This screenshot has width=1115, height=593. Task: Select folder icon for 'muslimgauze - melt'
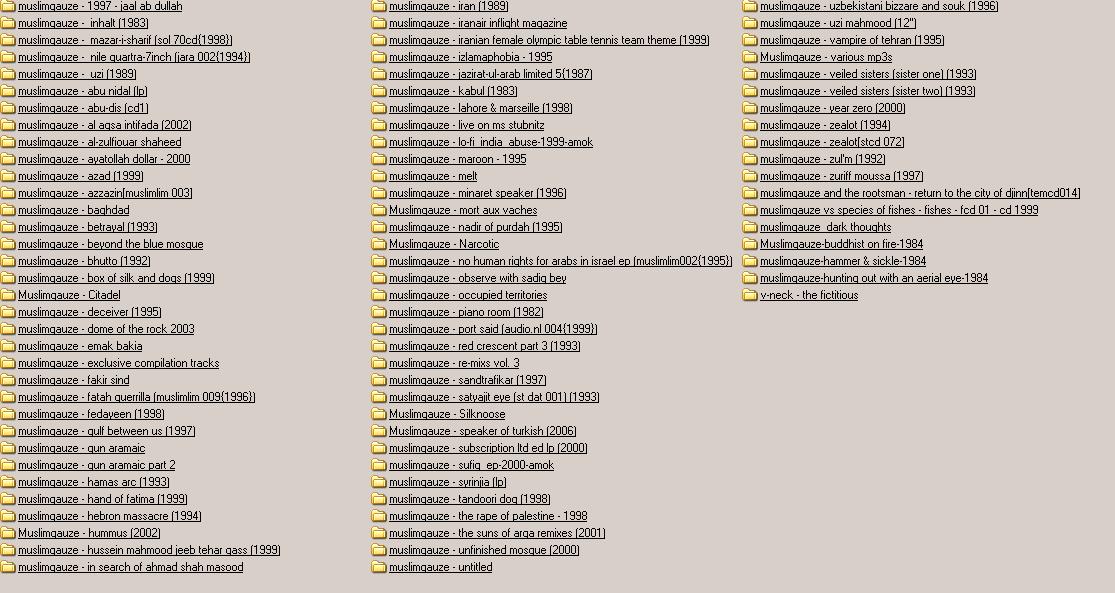pos(379,176)
